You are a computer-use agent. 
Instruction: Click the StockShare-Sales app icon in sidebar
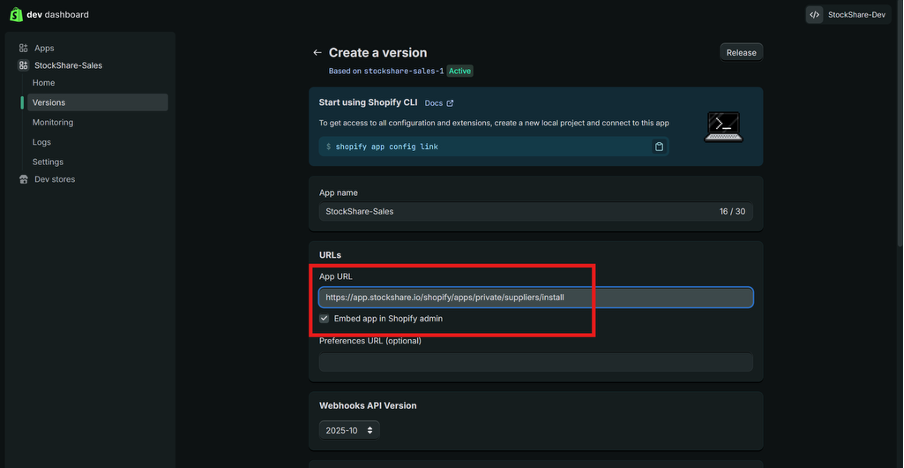[24, 66]
